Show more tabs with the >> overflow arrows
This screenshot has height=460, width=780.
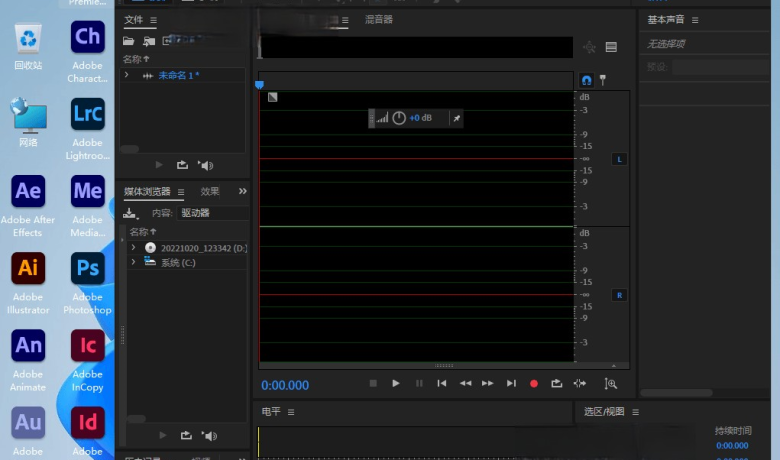click(242, 191)
